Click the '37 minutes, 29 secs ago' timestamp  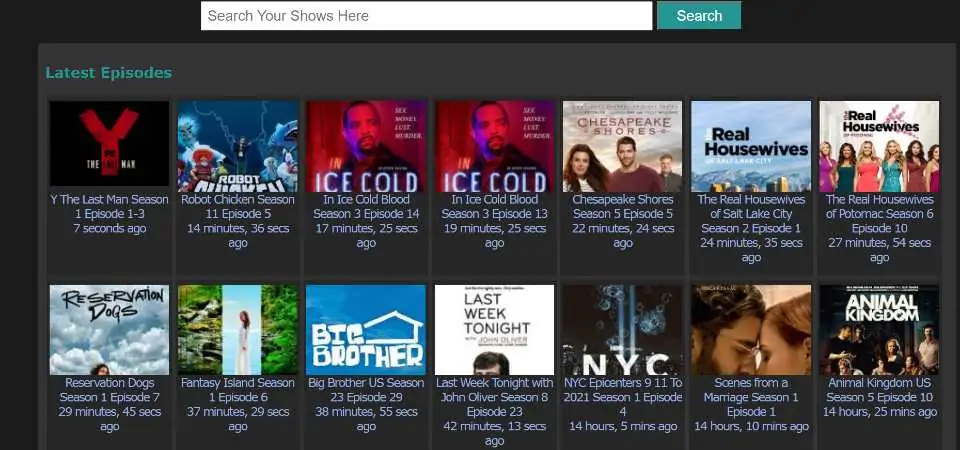tap(238, 419)
